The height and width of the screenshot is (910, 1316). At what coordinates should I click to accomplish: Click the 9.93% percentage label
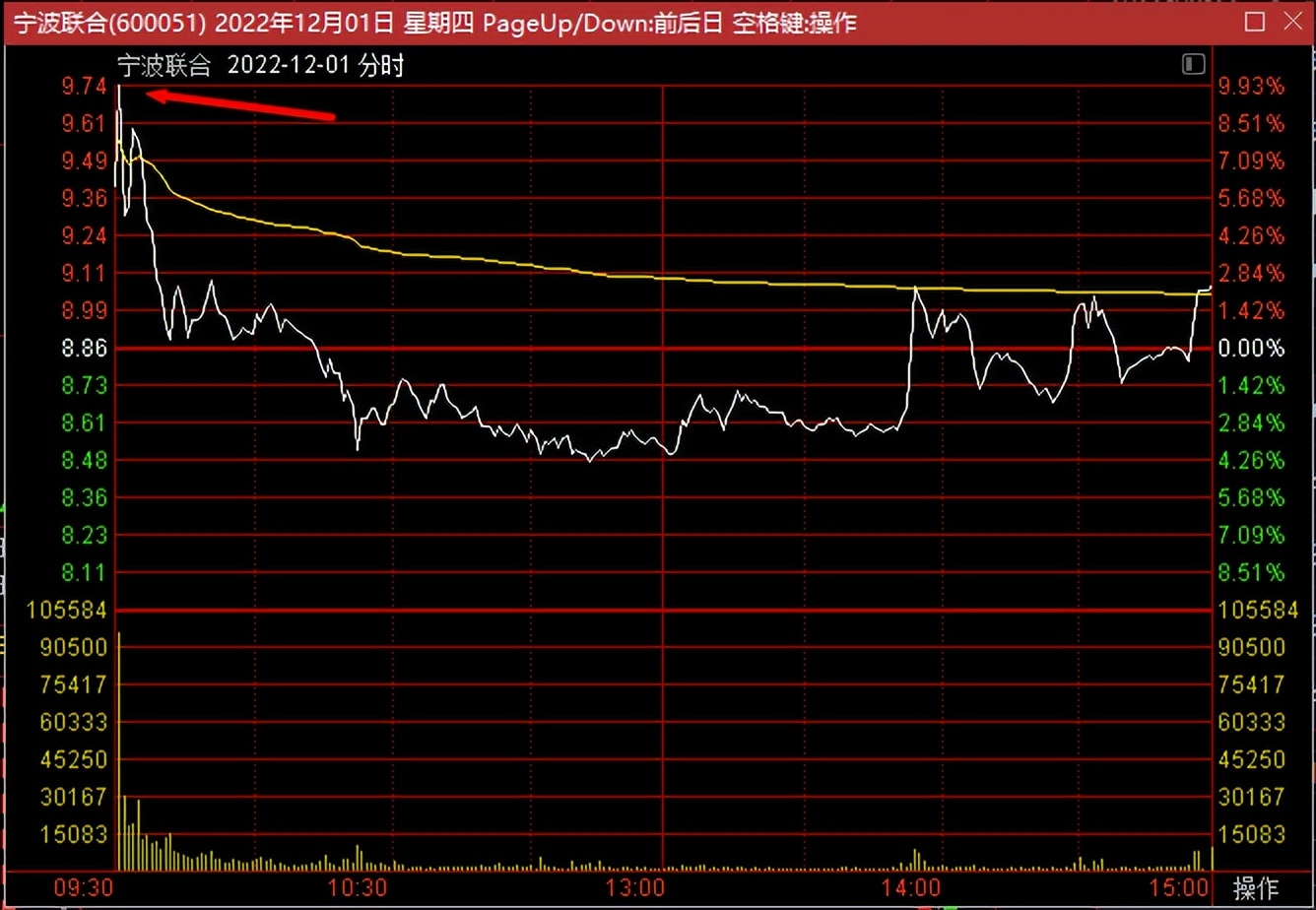[x=1252, y=87]
